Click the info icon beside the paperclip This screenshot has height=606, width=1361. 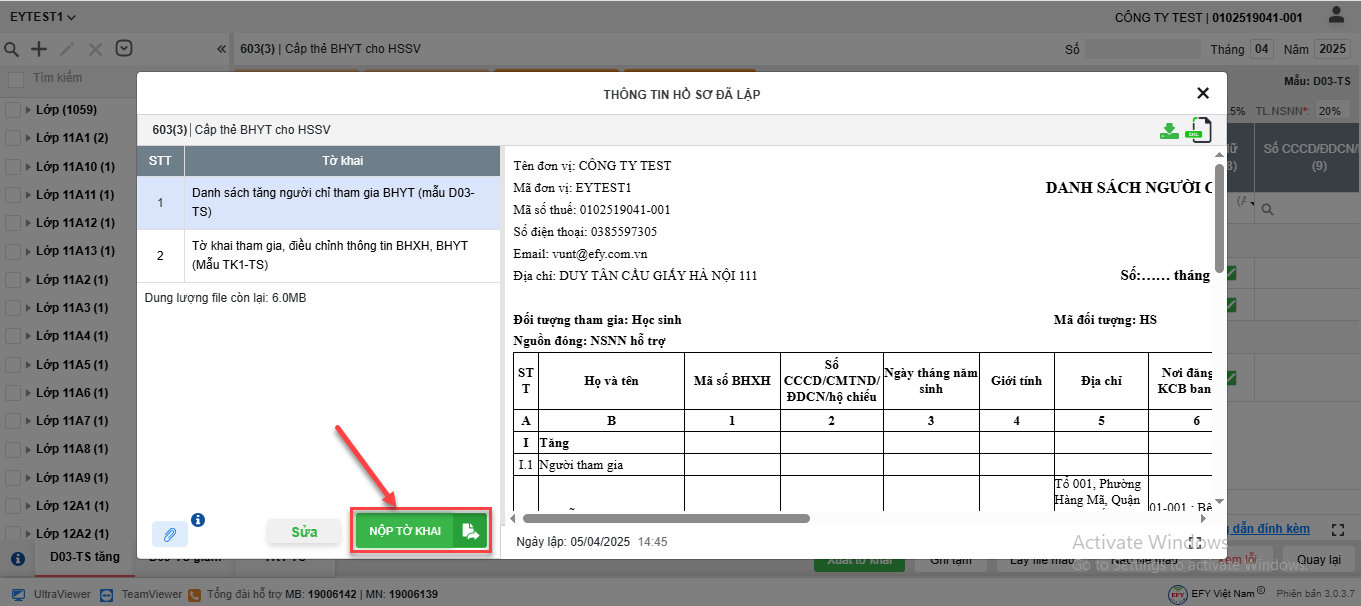[x=198, y=520]
